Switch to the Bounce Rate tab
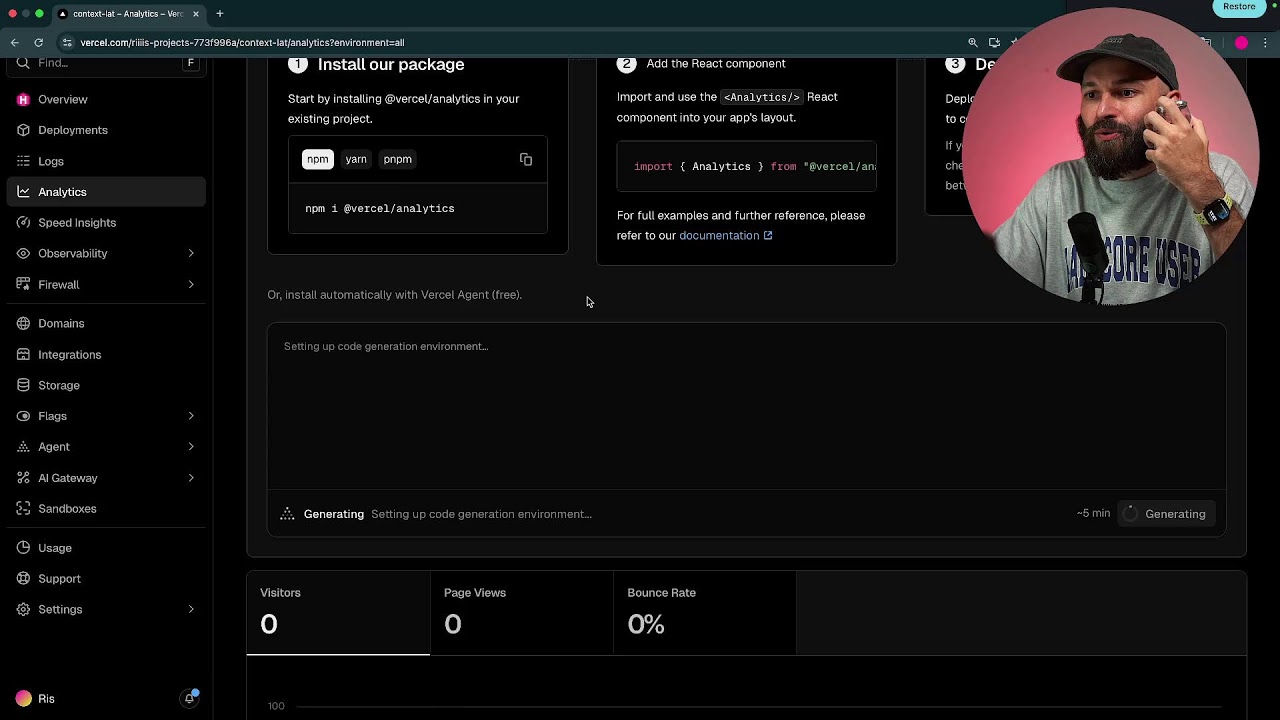 coord(705,613)
